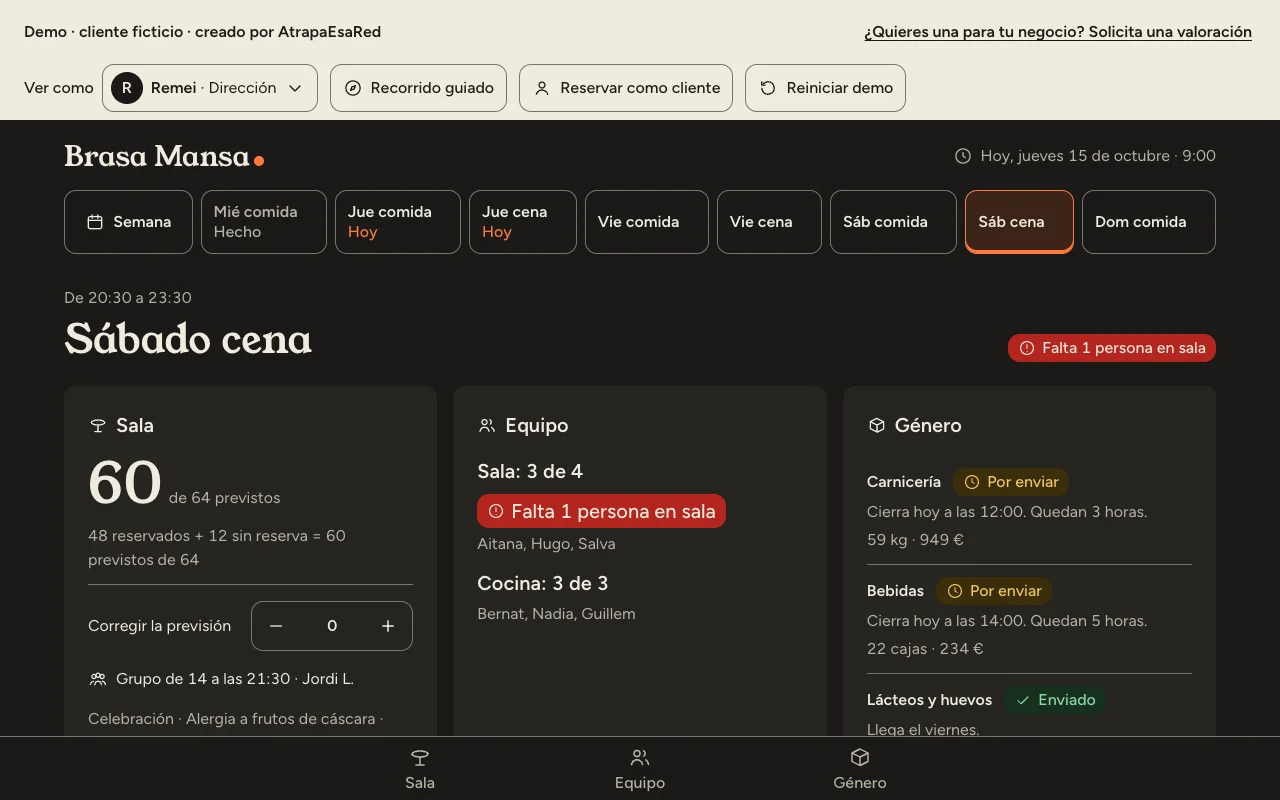Click the clock icon beside today's date

click(963, 156)
